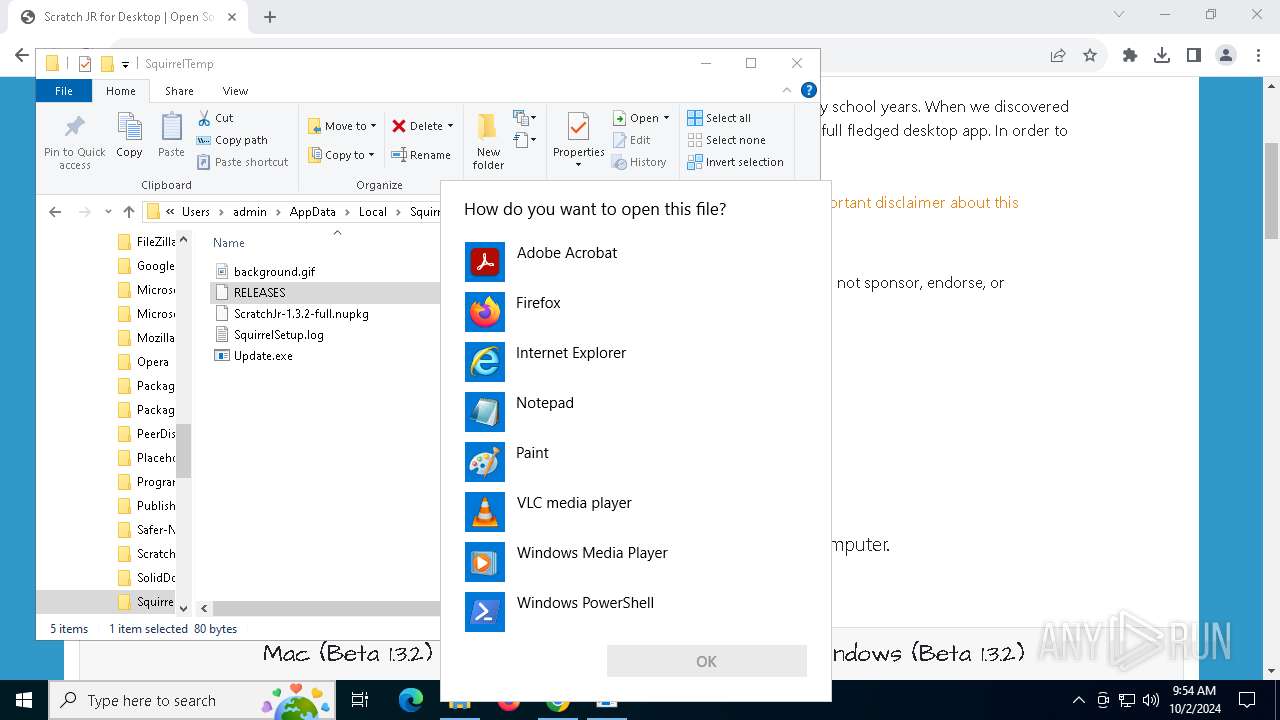Switch to the Share ribbon tab
Image resolution: width=1280 pixels, height=720 pixels.
tap(179, 91)
